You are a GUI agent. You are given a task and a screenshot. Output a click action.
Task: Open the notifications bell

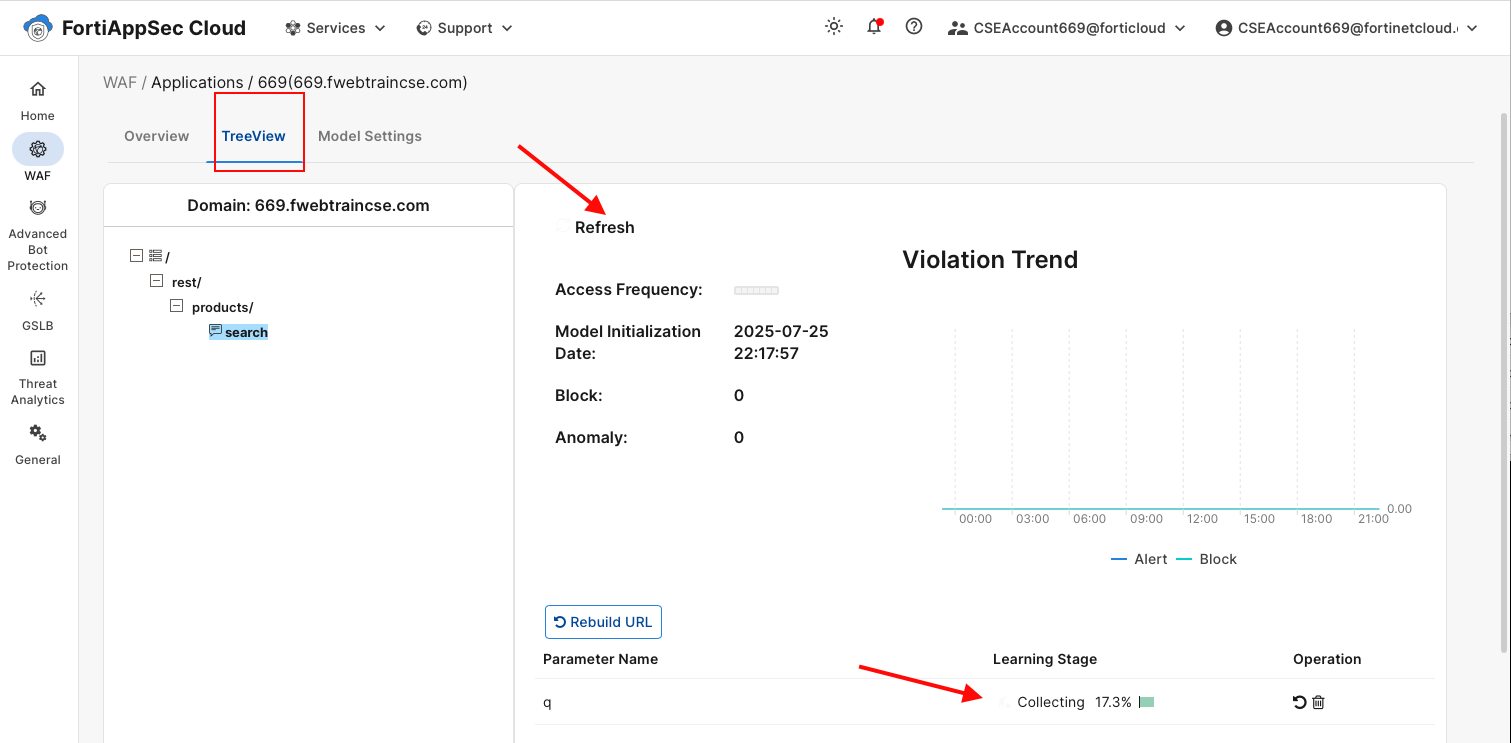point(875,27)
